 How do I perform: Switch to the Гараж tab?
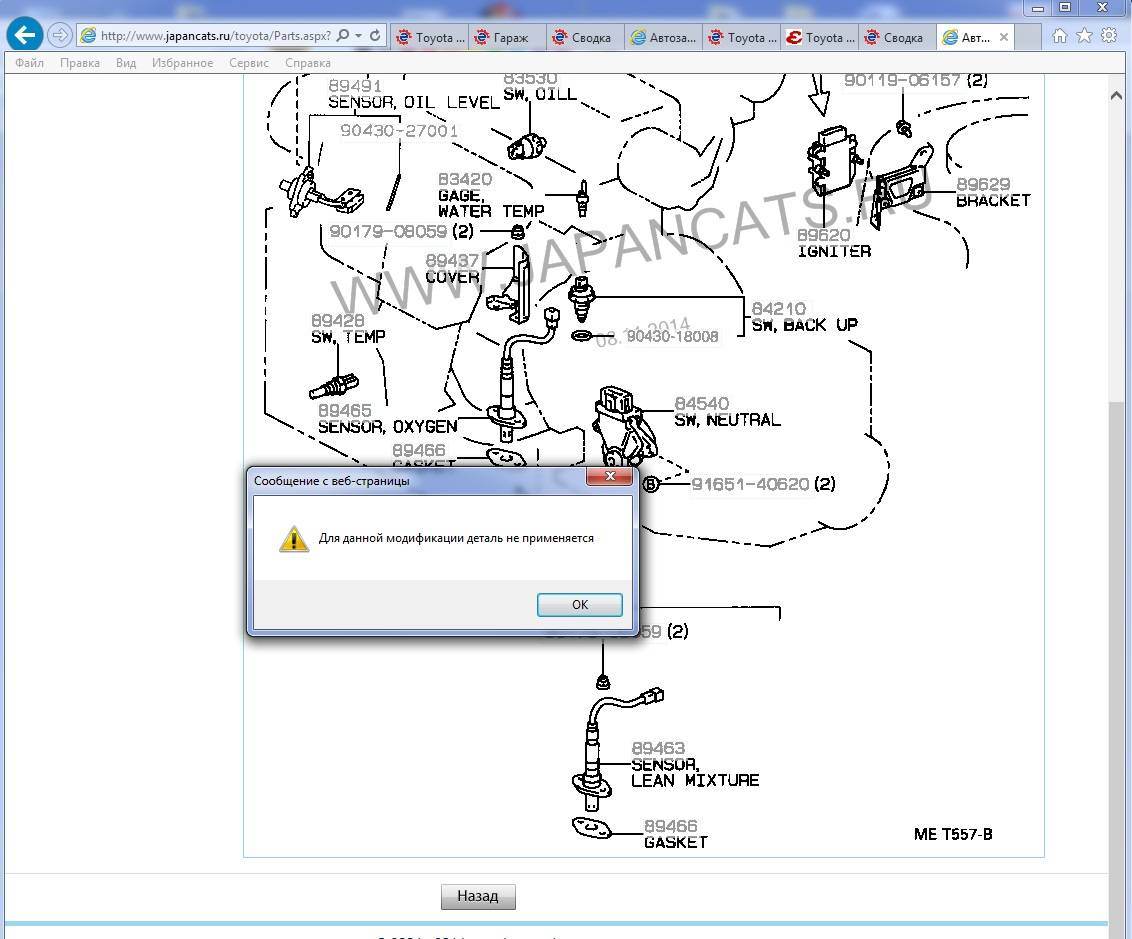pos(508,38)
